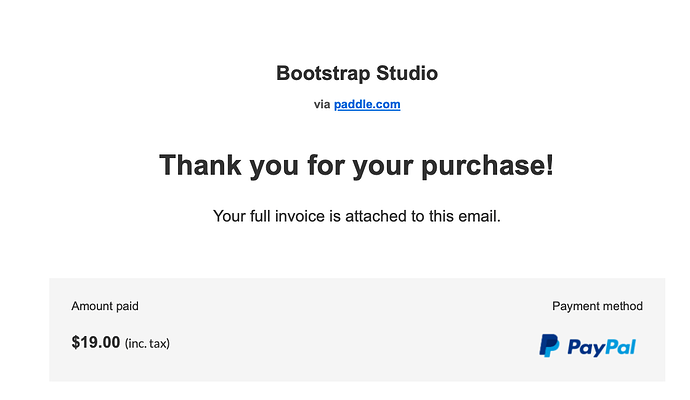This screenshot has width=690, height=400.
Task: Click the 'via' text before paddle.com
Action: point(321,104)
